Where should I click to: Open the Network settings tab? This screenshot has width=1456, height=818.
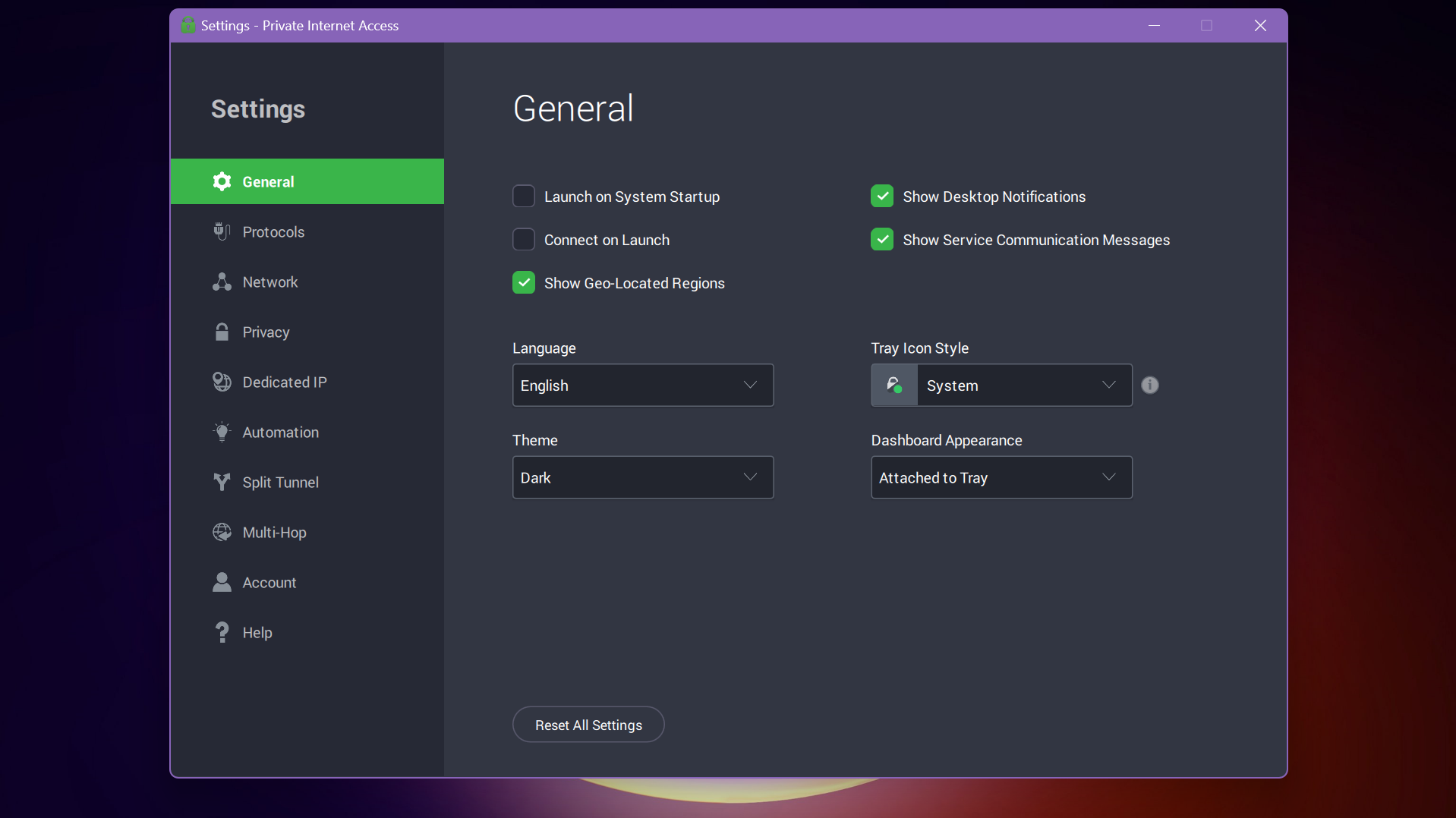click(x=307, y=282)
